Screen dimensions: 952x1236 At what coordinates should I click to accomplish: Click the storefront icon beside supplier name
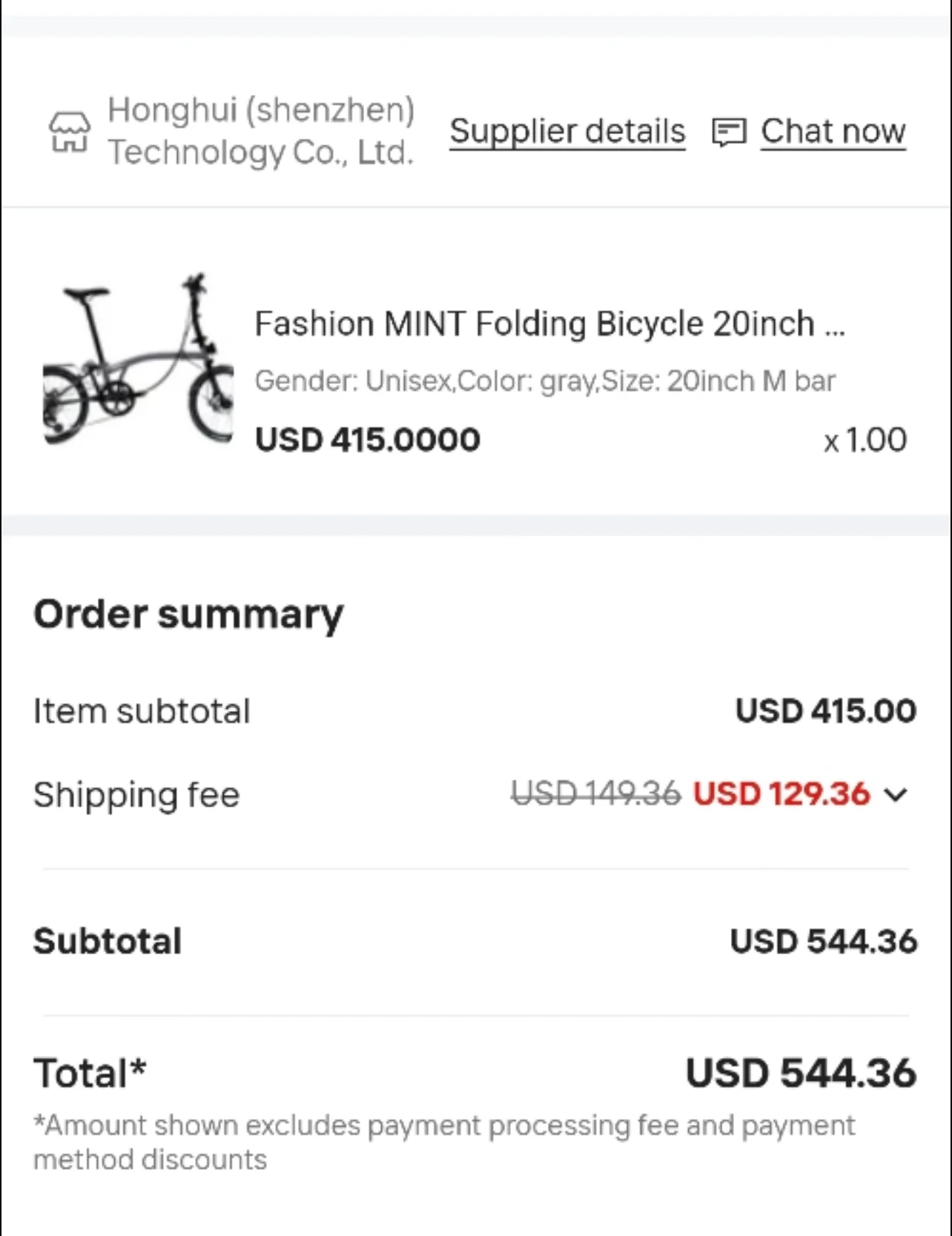(x=70, y=132)
